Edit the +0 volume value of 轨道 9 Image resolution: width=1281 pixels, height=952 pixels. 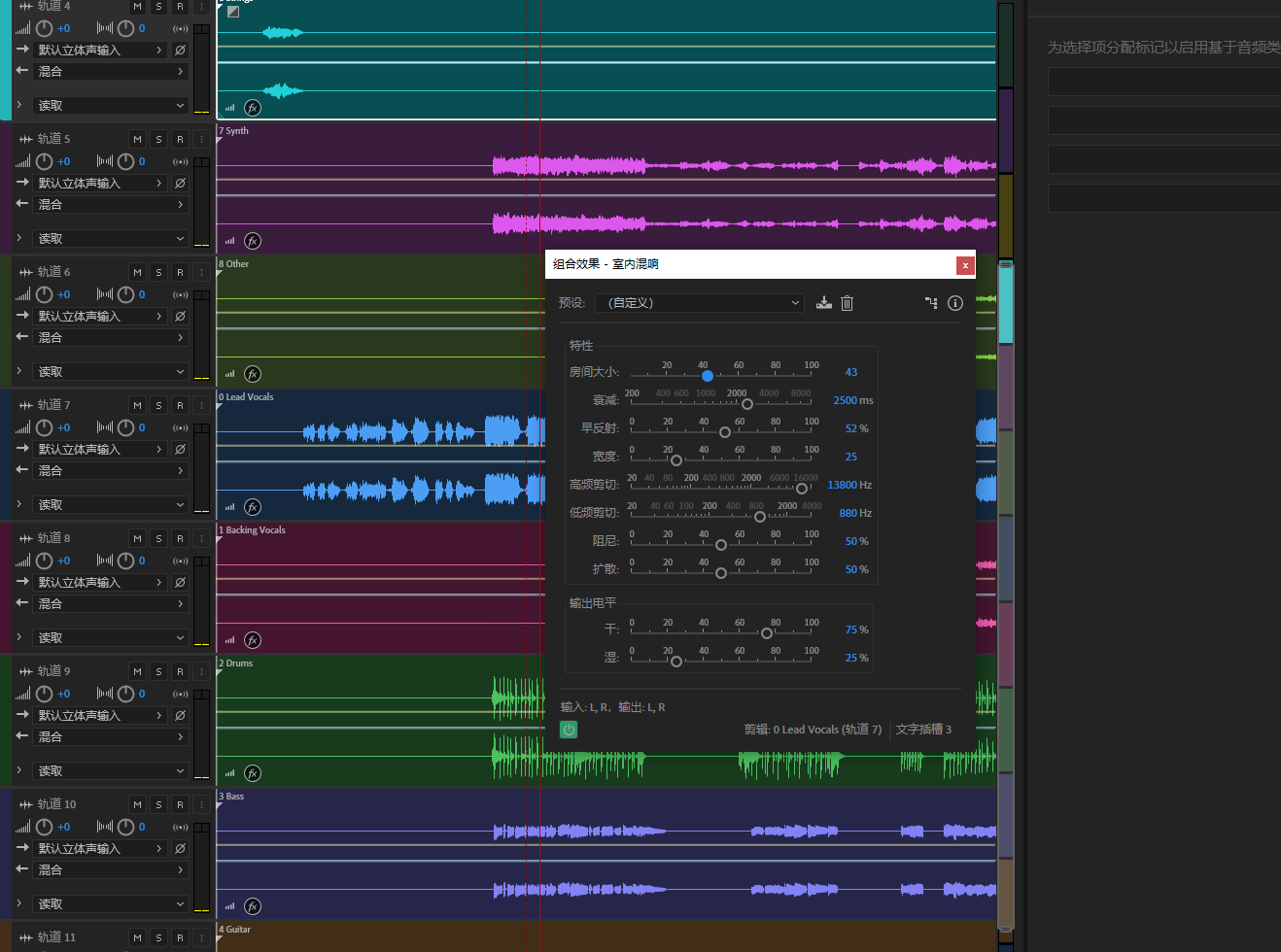63,694
